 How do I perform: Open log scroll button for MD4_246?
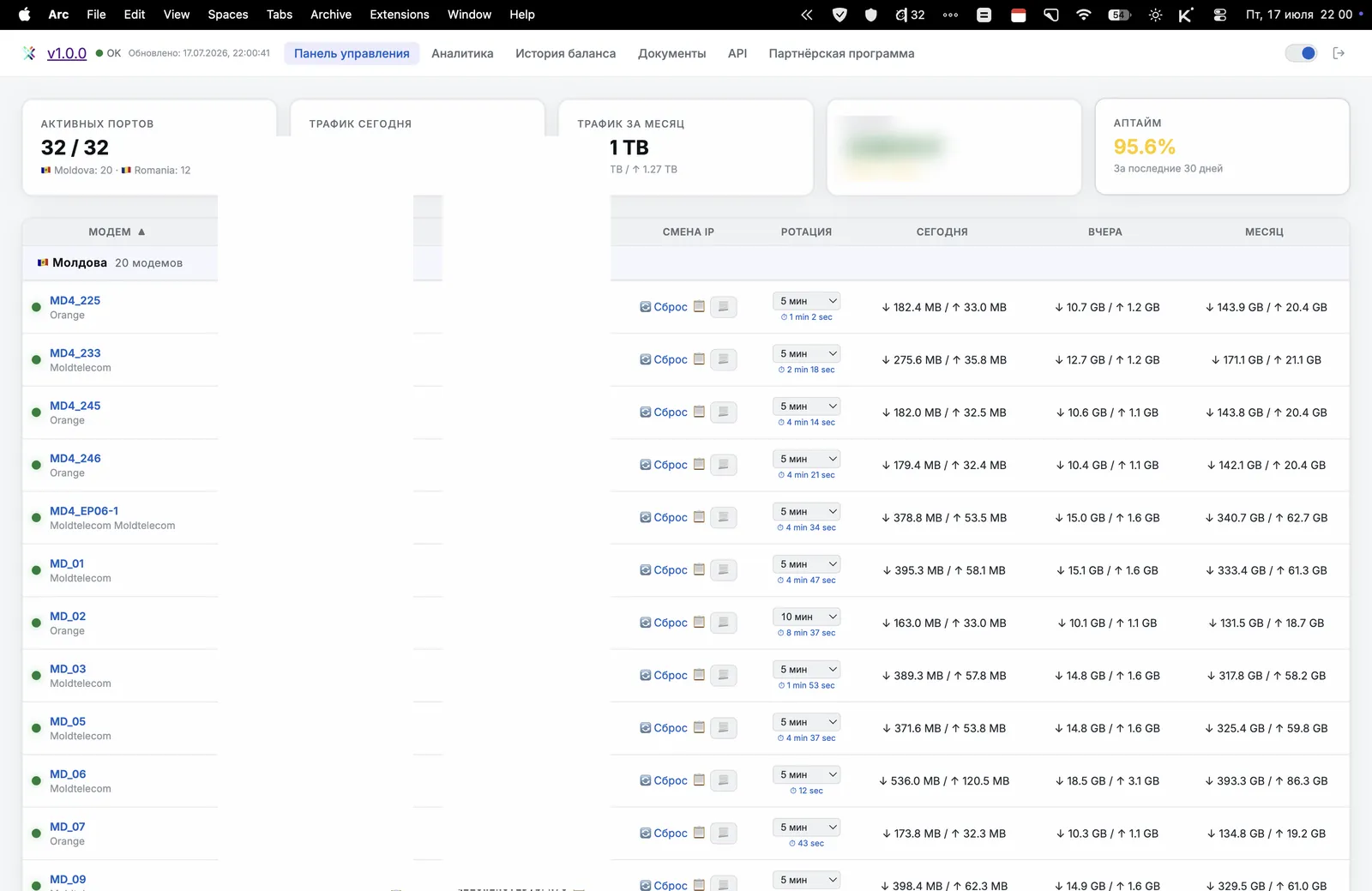(x=724, y=465)
